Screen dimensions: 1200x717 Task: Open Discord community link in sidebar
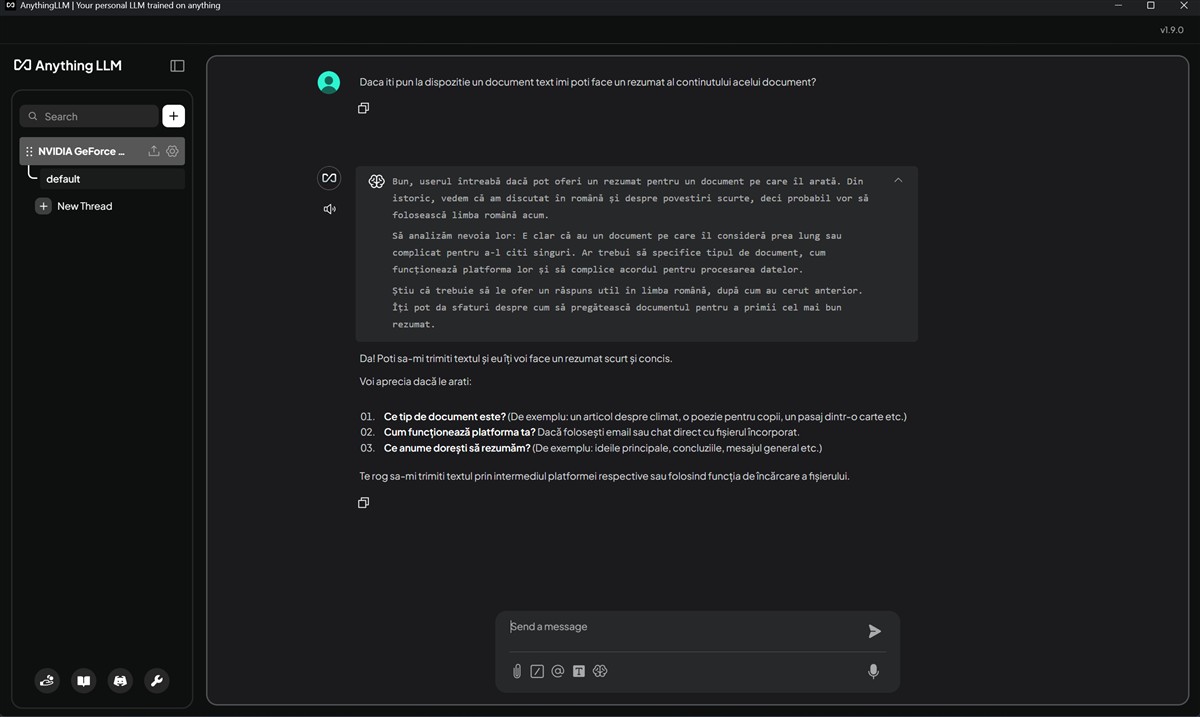pyautogui.click(x=120, y=681)
